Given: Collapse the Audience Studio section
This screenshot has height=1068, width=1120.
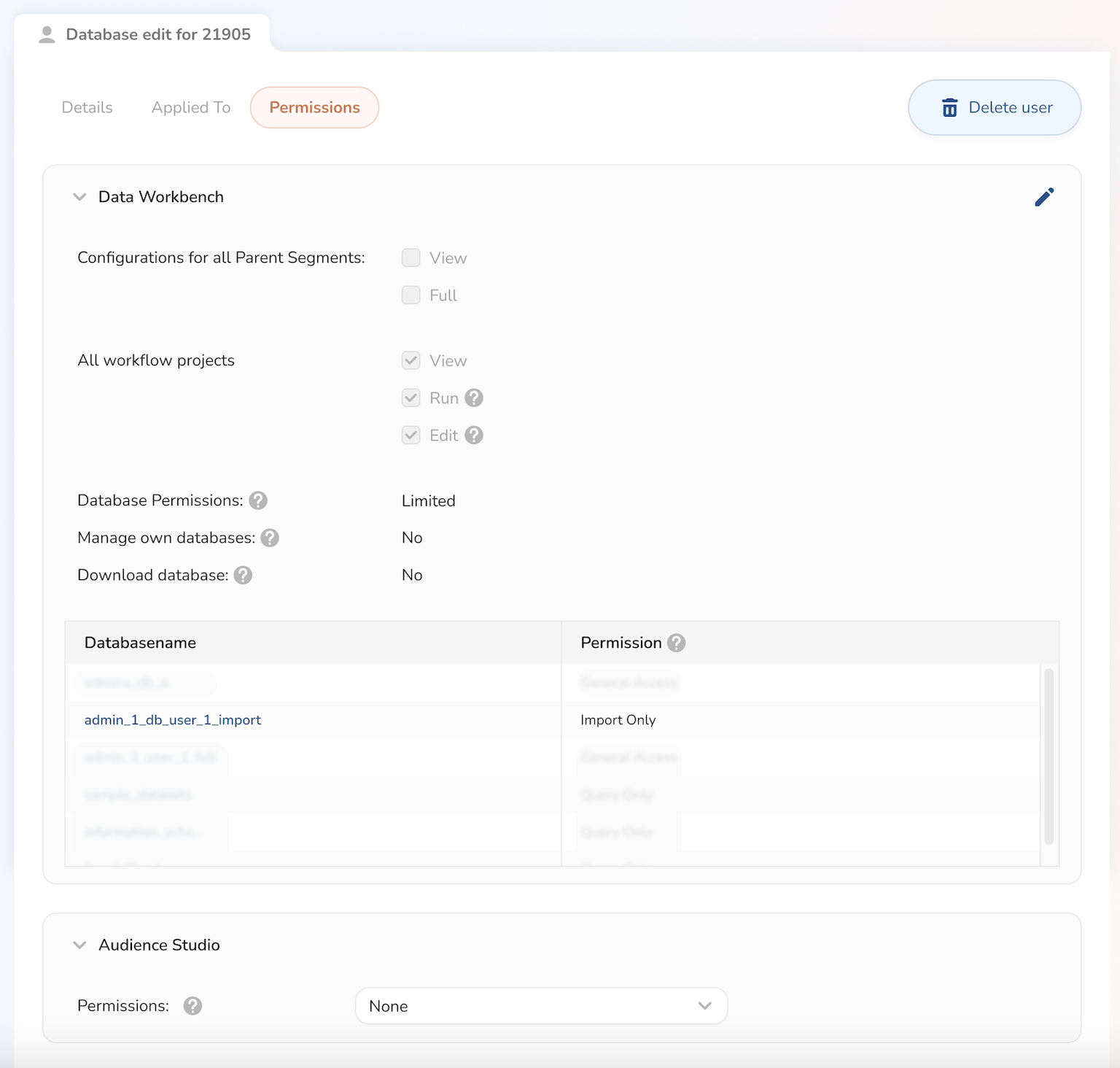Looking at the screenshot, I should click(79, 945).
